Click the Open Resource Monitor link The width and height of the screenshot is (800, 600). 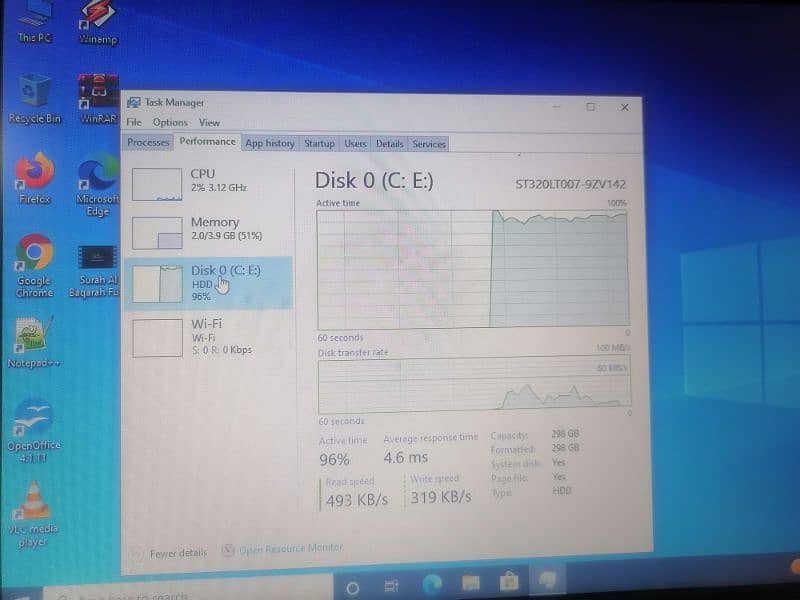tap(290, 548)
